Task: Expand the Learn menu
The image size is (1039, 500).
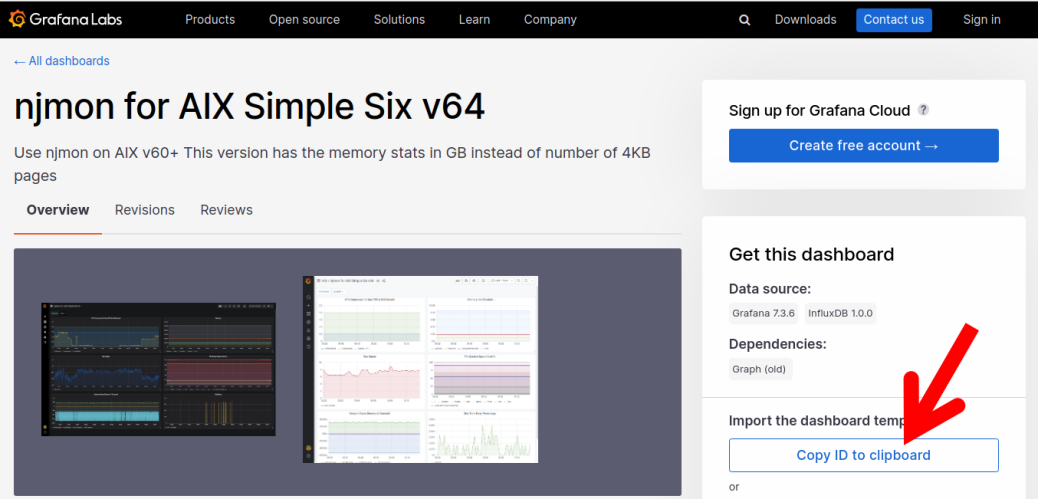Action: [474, 19]
